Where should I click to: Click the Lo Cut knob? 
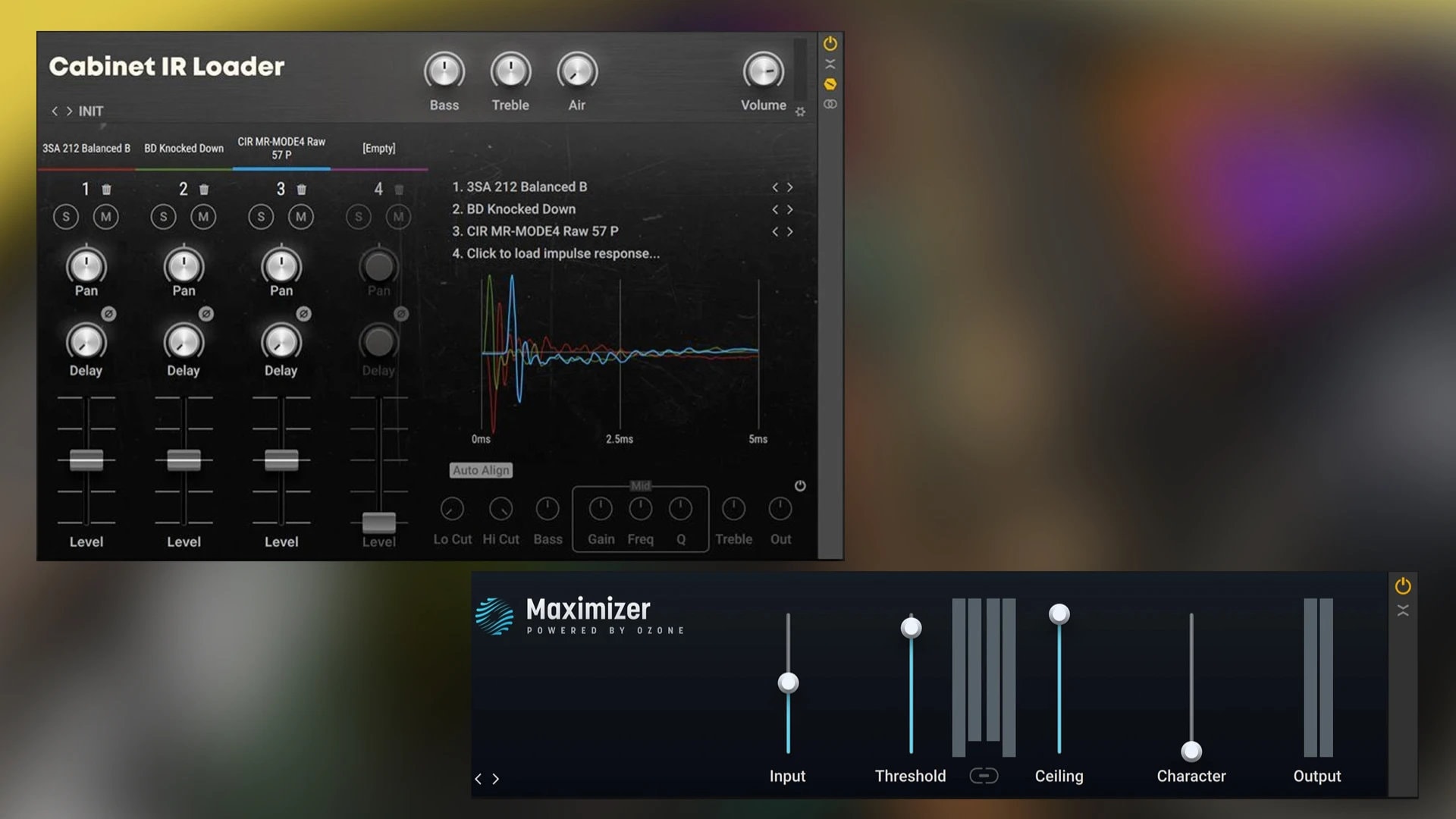pos(452,509)
